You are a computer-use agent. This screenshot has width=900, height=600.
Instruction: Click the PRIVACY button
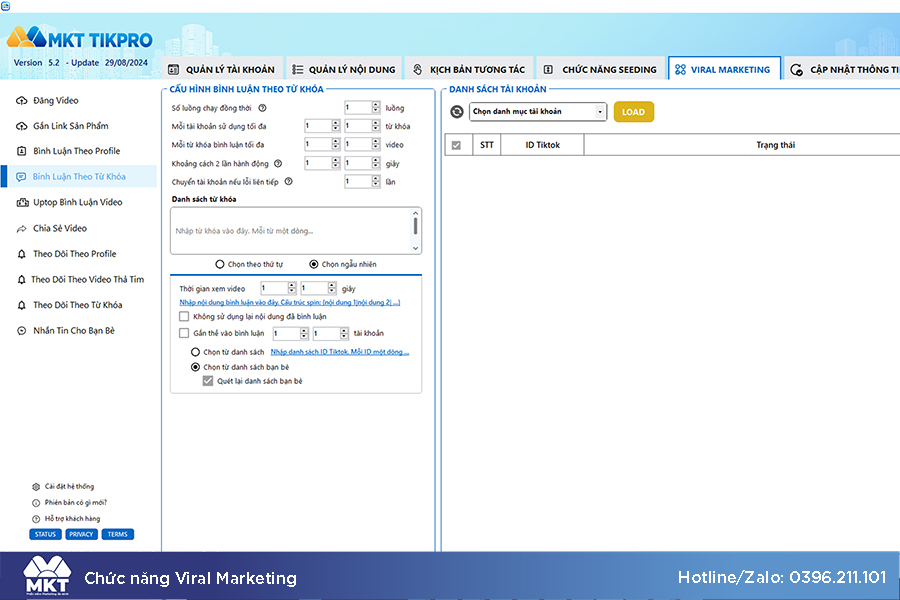[x=81, y=535]
